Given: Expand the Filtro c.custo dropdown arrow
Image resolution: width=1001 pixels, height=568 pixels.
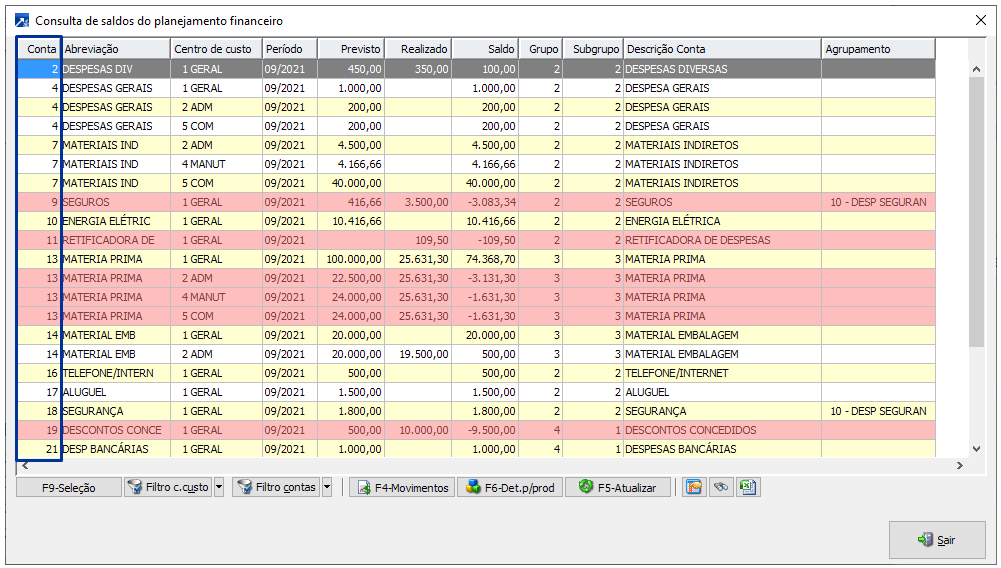Looking at the screenshot, I should click(x=219, y=487).
